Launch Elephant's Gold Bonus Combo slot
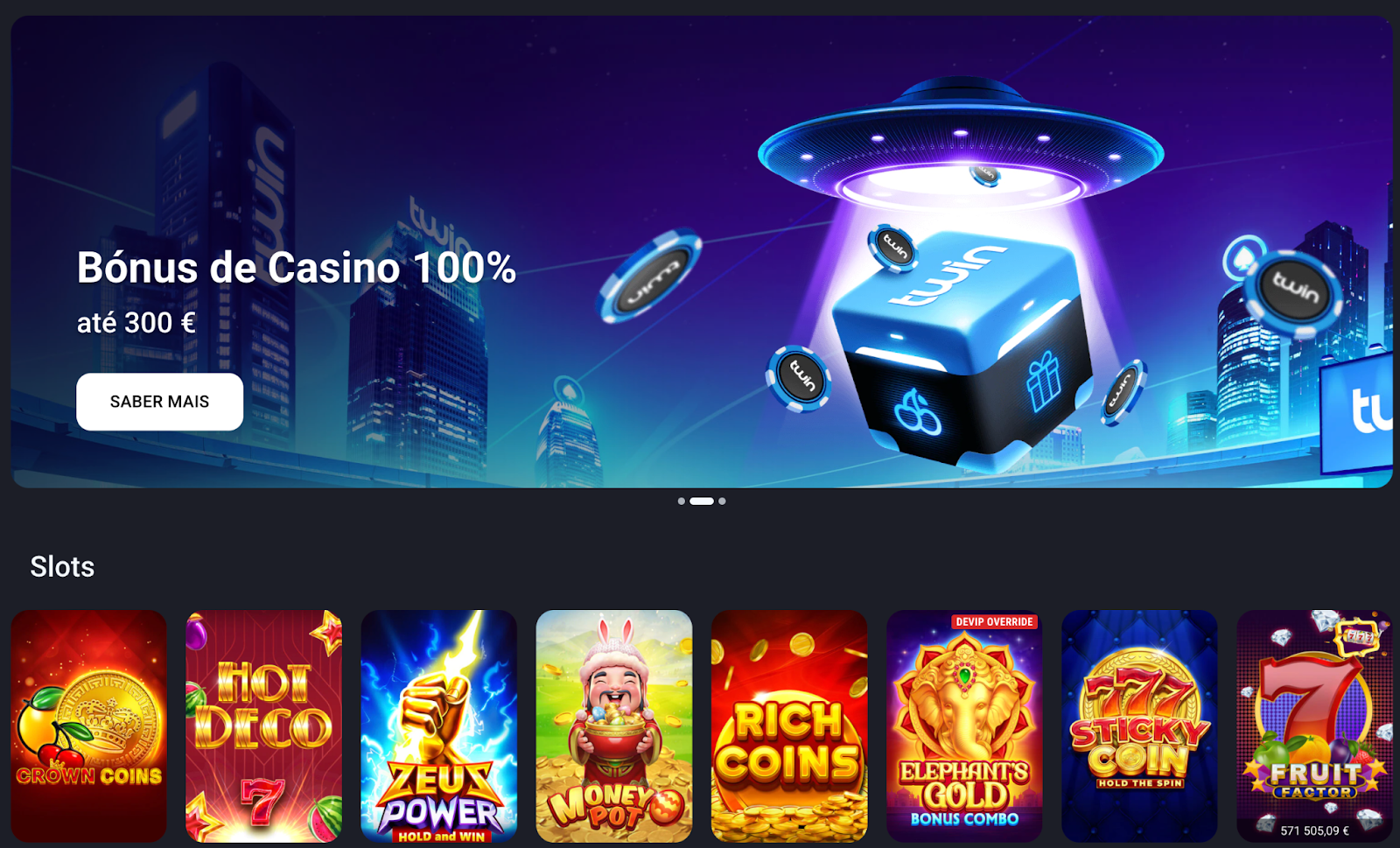 pos(964,725)
